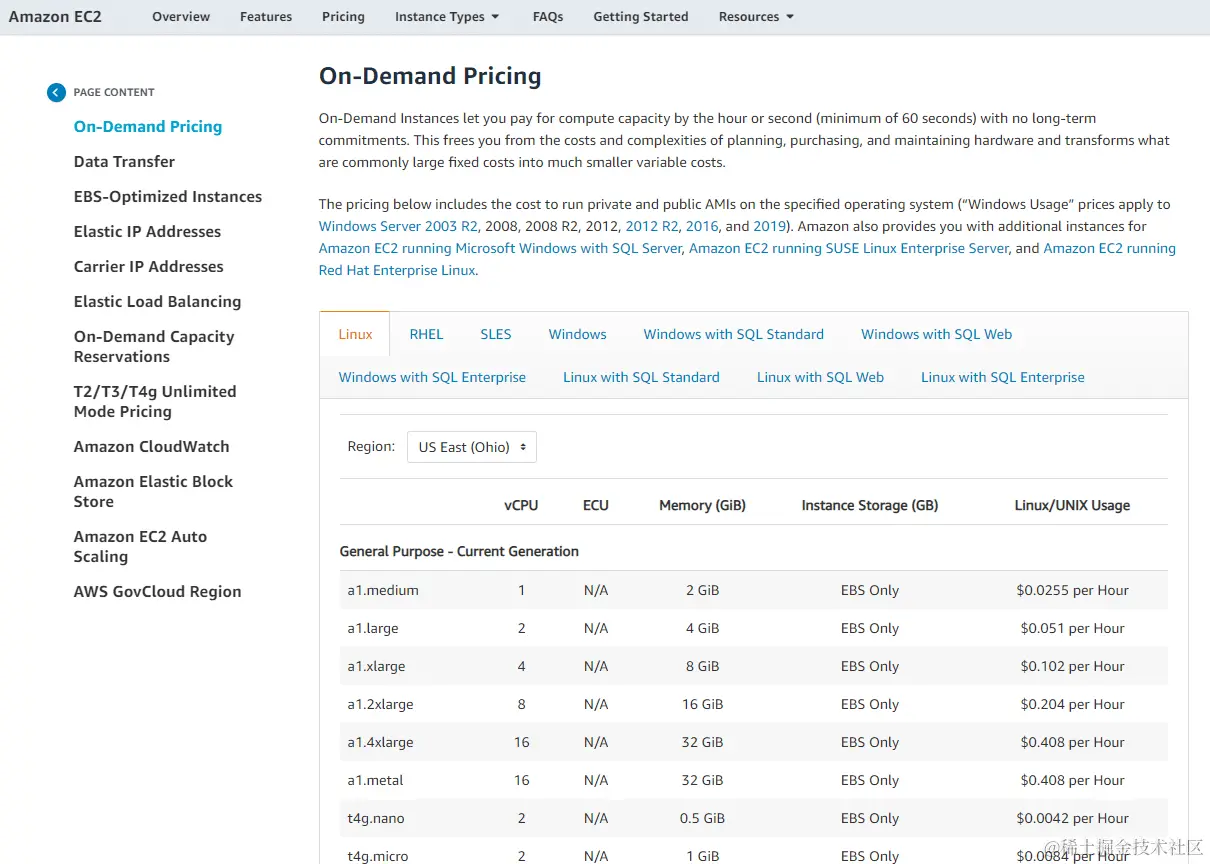Click General Purpose - Current Generation heading
This screenshot has width=1210, height=864.
(459, 551)
